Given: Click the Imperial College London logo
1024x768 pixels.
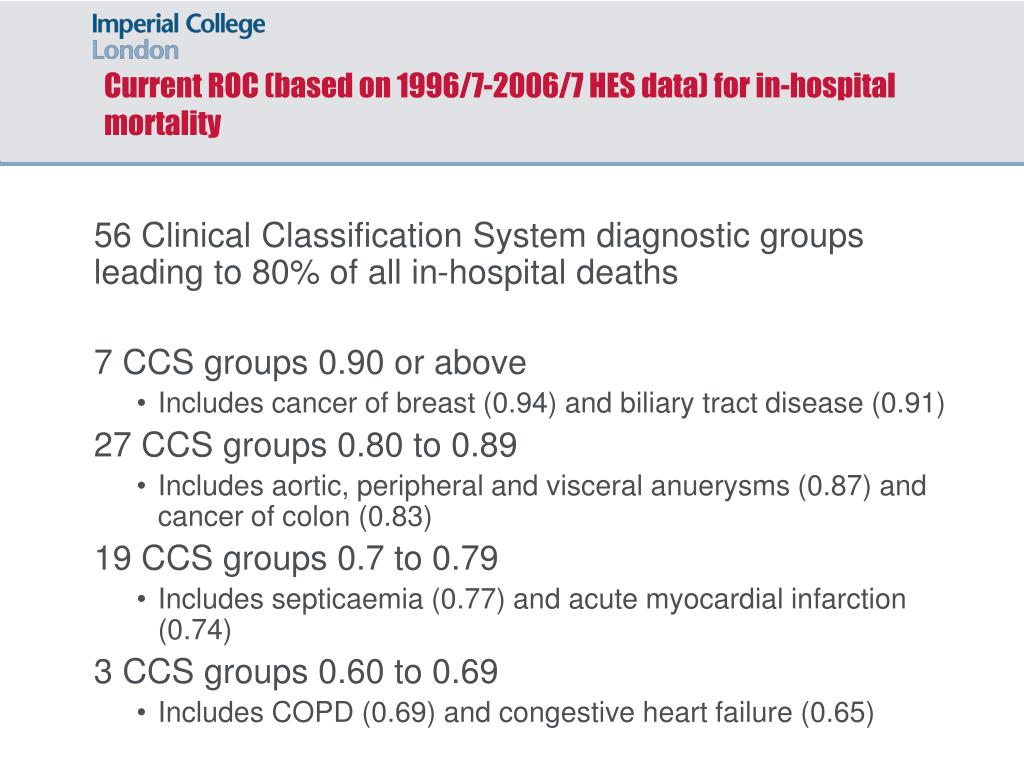Looking at the screenshot, I should click(x=178, y=37).
